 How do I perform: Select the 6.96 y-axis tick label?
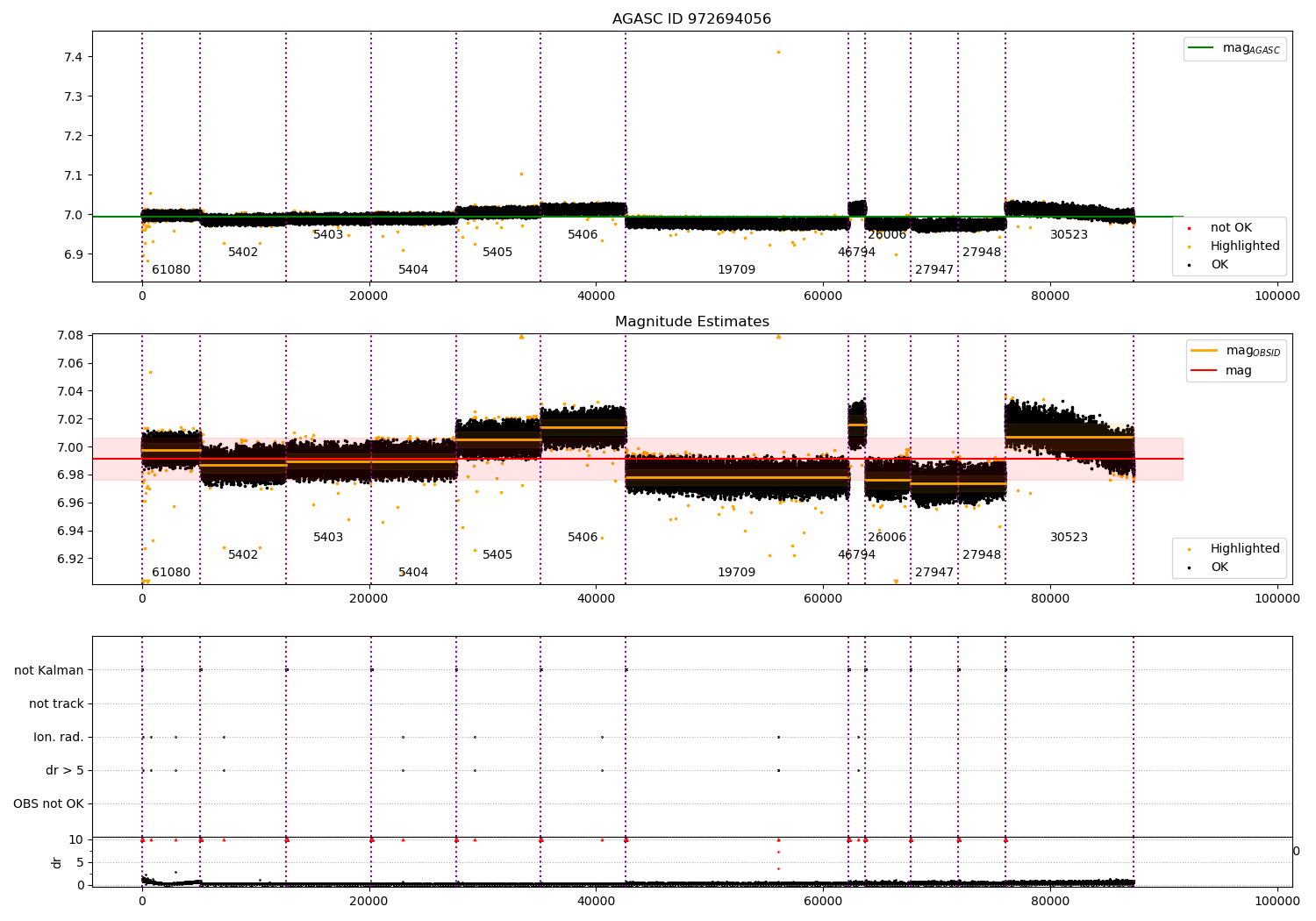point(70,503)
